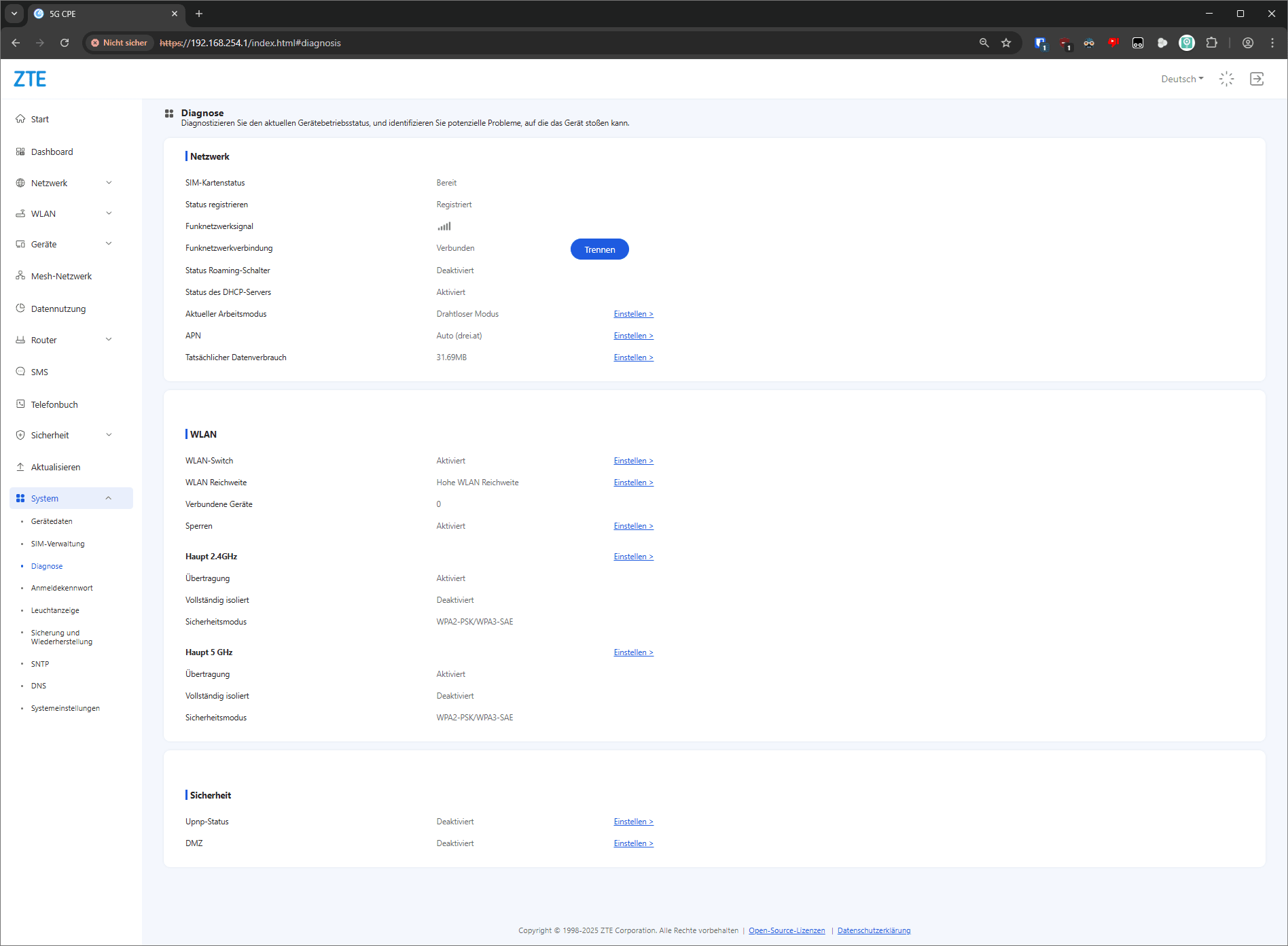
Task: Click the browser address bar URL
Action: (250, 43)
